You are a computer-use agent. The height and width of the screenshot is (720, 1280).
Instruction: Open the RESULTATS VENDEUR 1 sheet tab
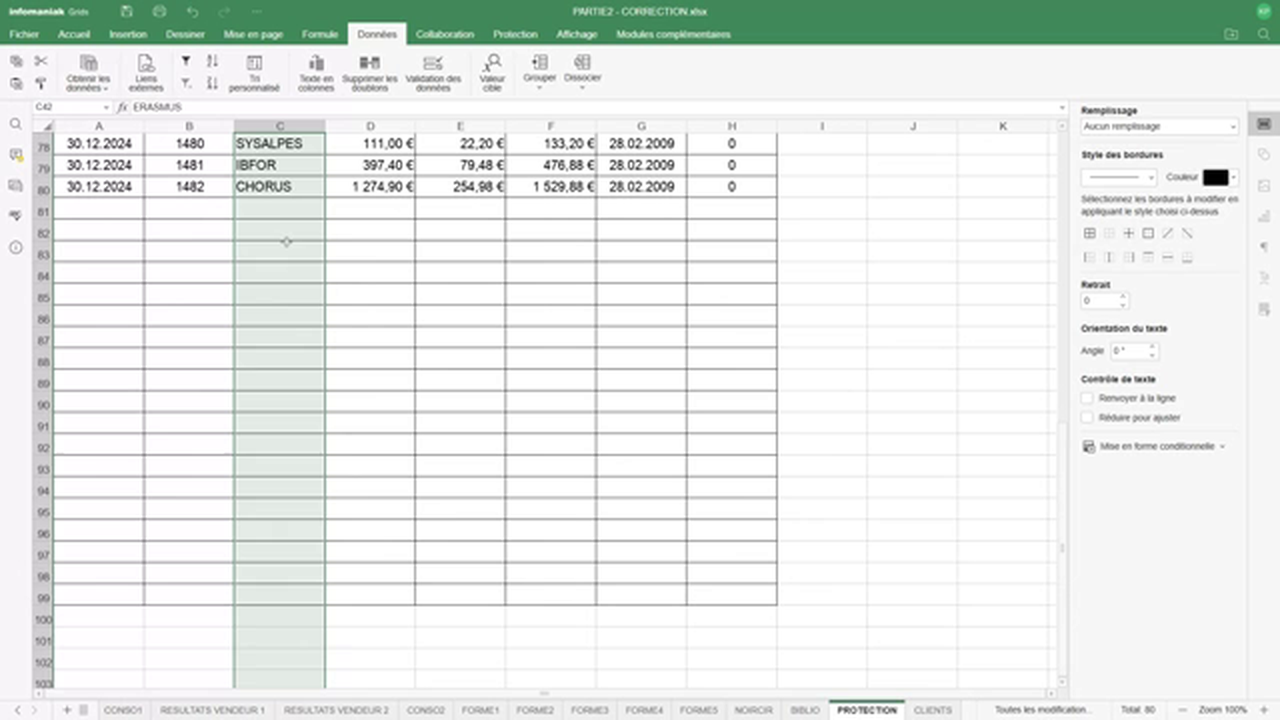click(x=212, y=710)
